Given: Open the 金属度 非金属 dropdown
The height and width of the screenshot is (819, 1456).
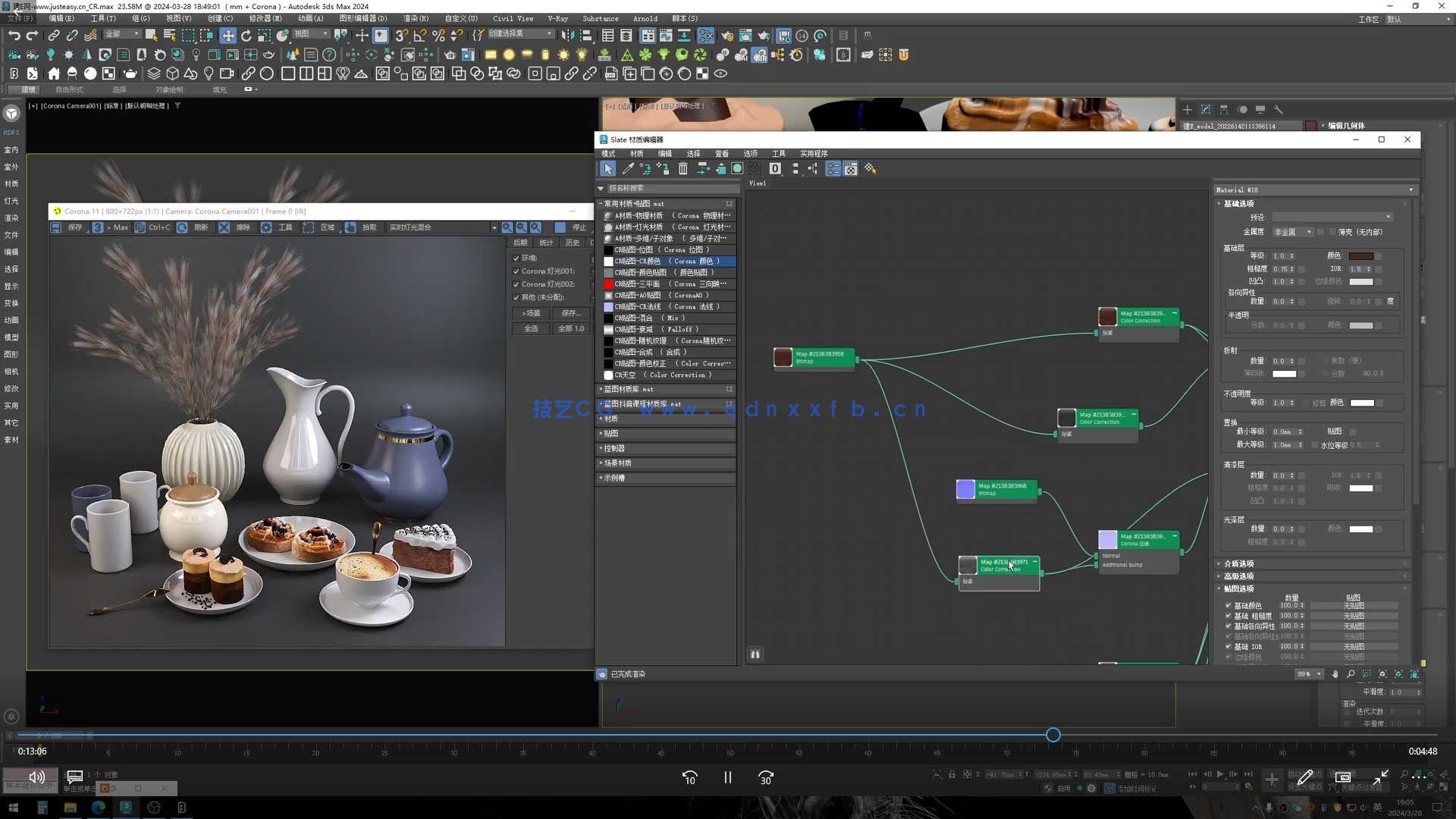Looking at the screenshot, I should tap(1292, 232).
